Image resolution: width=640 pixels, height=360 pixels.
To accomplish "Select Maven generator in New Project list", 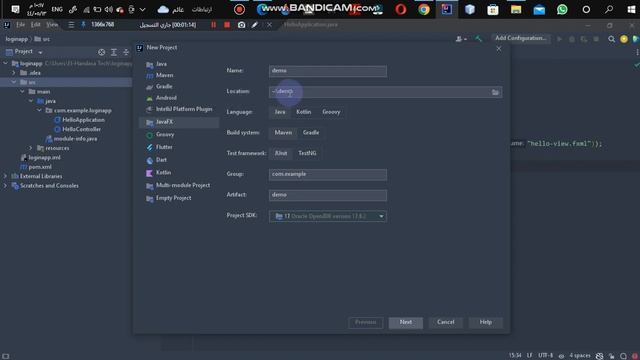I will coord(164,75).
